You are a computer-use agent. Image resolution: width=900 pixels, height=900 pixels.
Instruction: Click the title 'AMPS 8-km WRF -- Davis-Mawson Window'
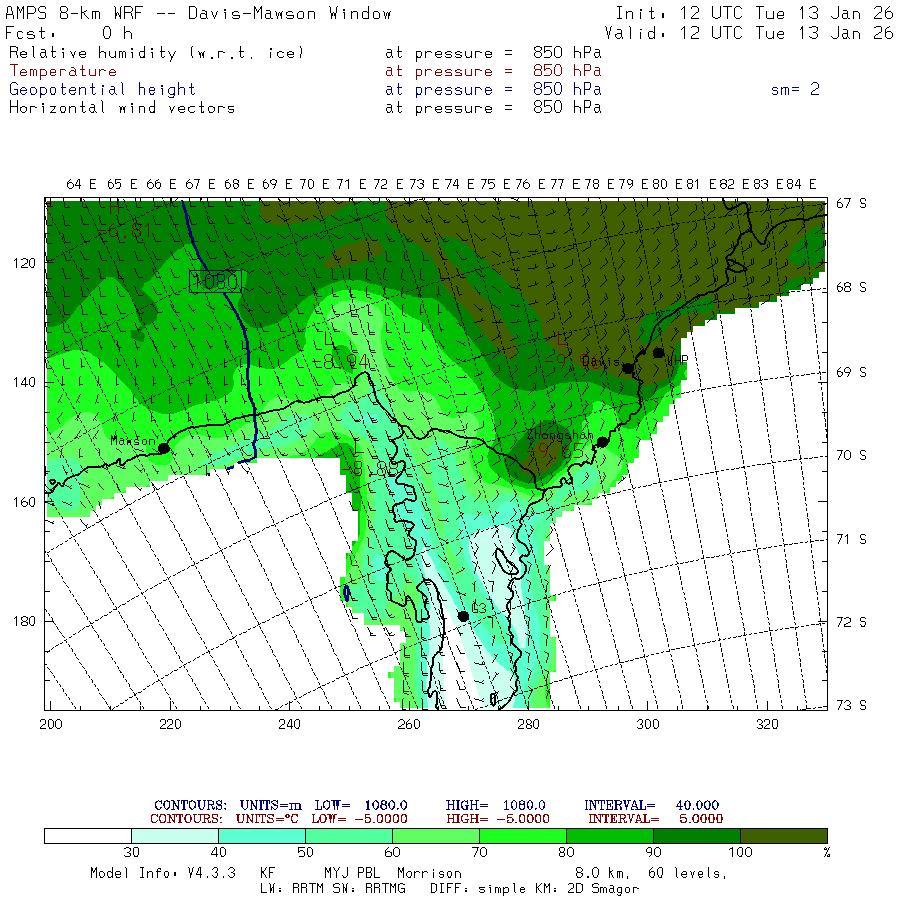coord(198,13)
